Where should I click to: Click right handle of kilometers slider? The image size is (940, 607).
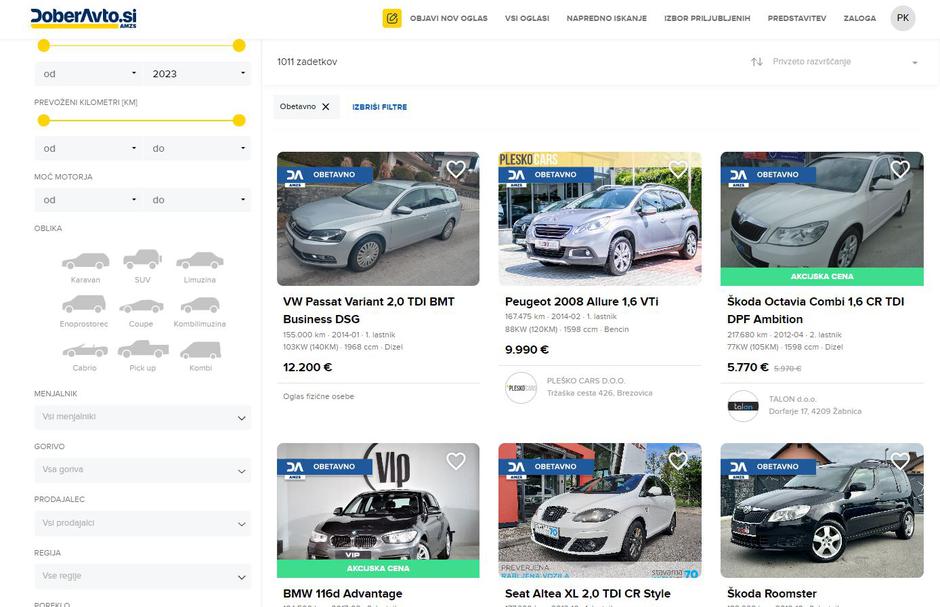239,120
